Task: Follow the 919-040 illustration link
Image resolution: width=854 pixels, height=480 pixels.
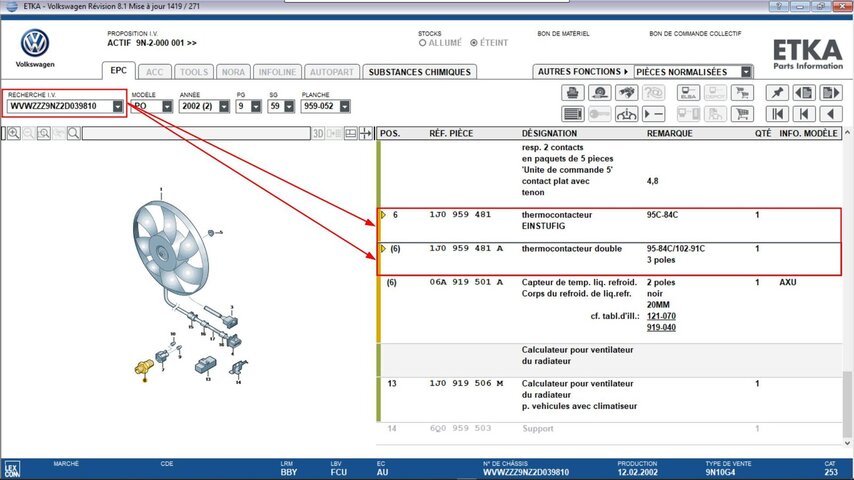Action: (661, 327)
